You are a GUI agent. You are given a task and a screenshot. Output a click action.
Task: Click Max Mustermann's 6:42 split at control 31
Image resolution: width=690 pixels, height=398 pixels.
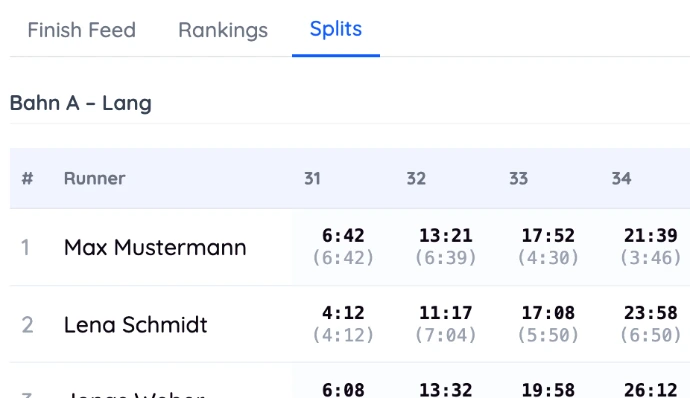tap(343, 236)
